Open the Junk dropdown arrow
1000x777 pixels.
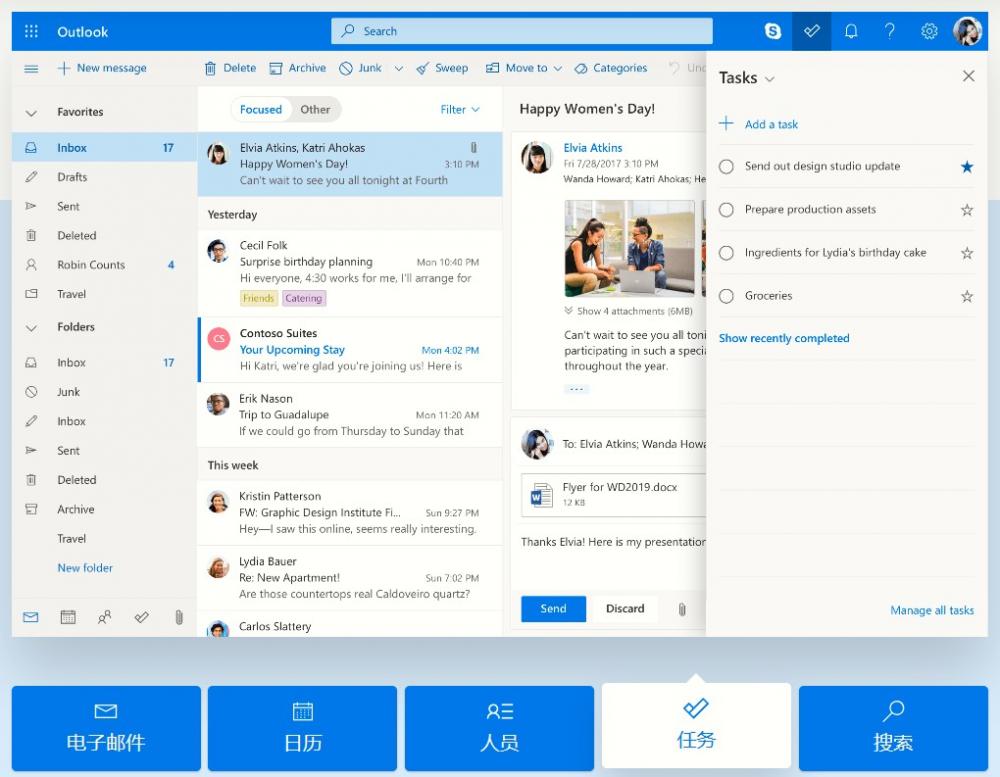(399, 68)
